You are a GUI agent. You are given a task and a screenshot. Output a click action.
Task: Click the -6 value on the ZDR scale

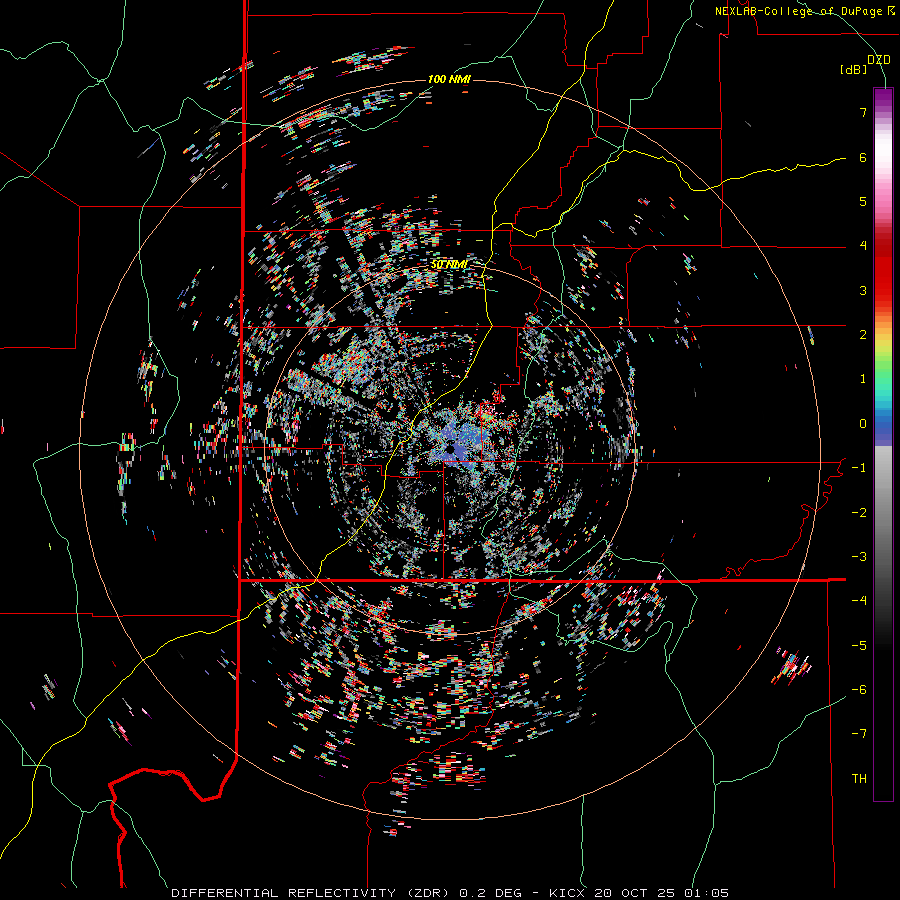(x=859, y=690)
